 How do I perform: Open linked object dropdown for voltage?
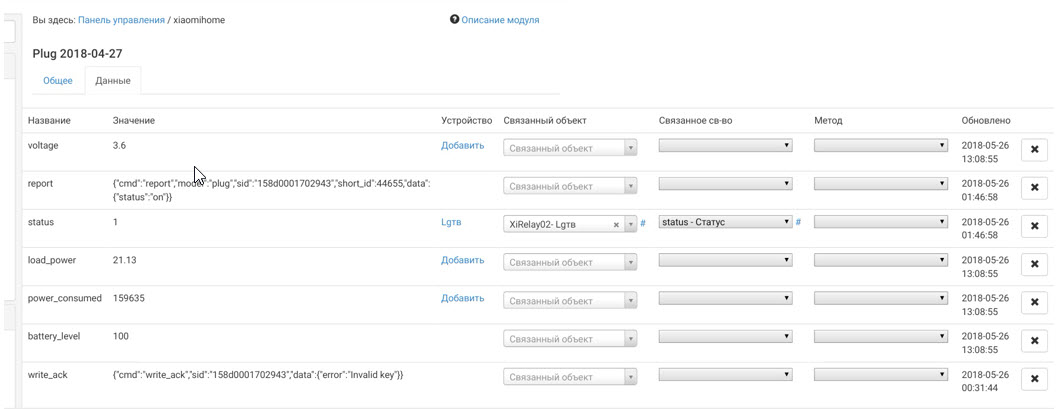(570, 148)
